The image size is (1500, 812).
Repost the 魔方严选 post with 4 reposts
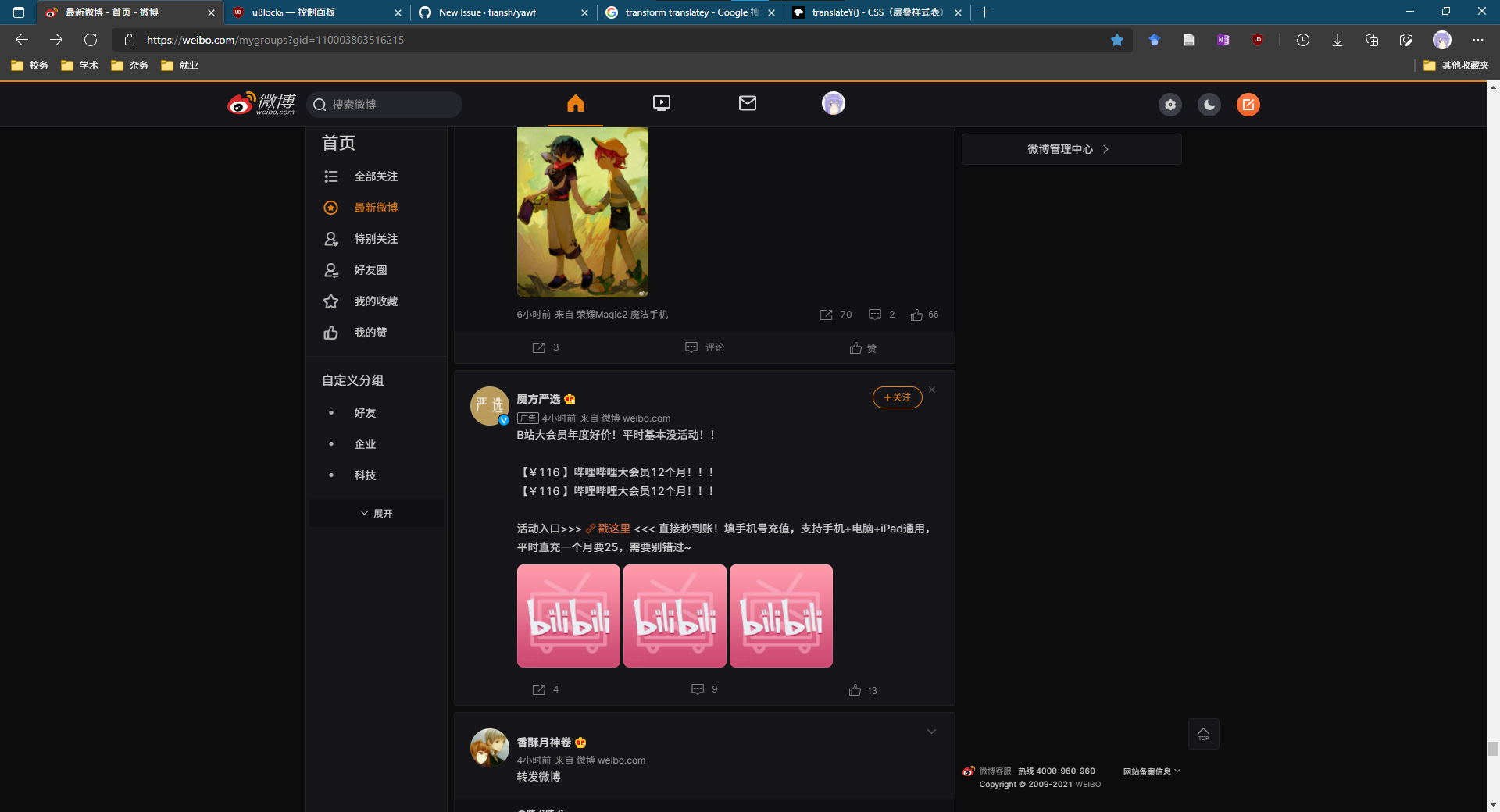(545, 689)
